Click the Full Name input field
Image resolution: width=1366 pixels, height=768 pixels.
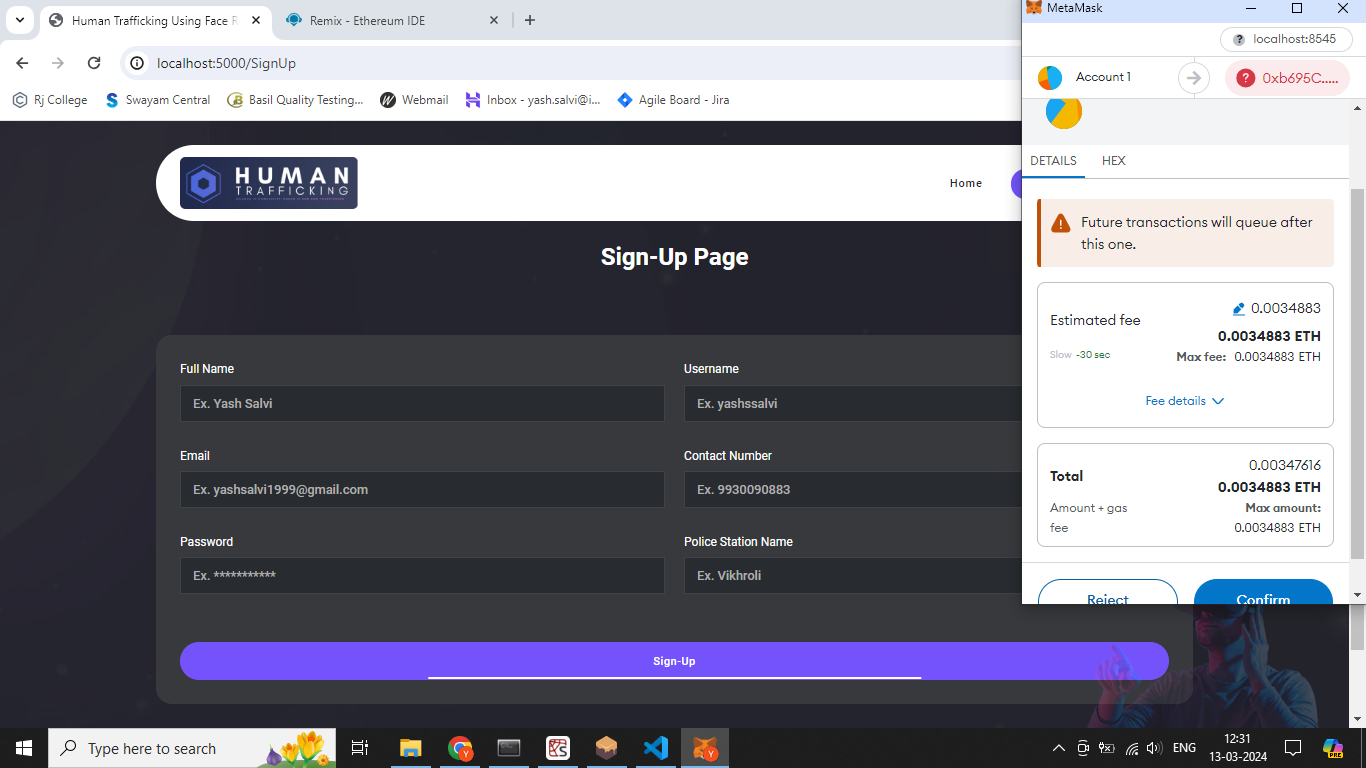[x=422, y=404]
